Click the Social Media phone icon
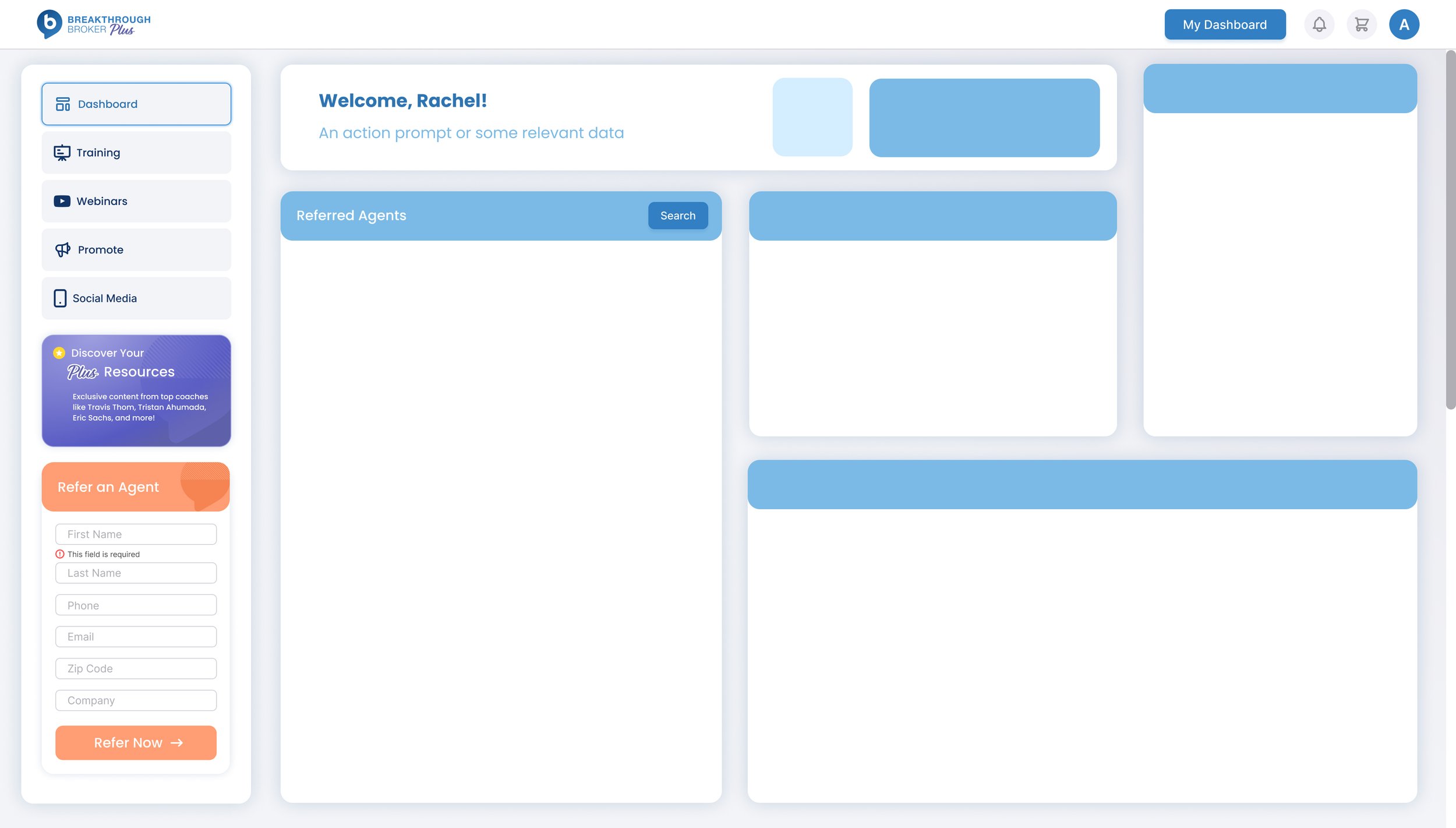The image size is (1456, 828). coord(60,298)
